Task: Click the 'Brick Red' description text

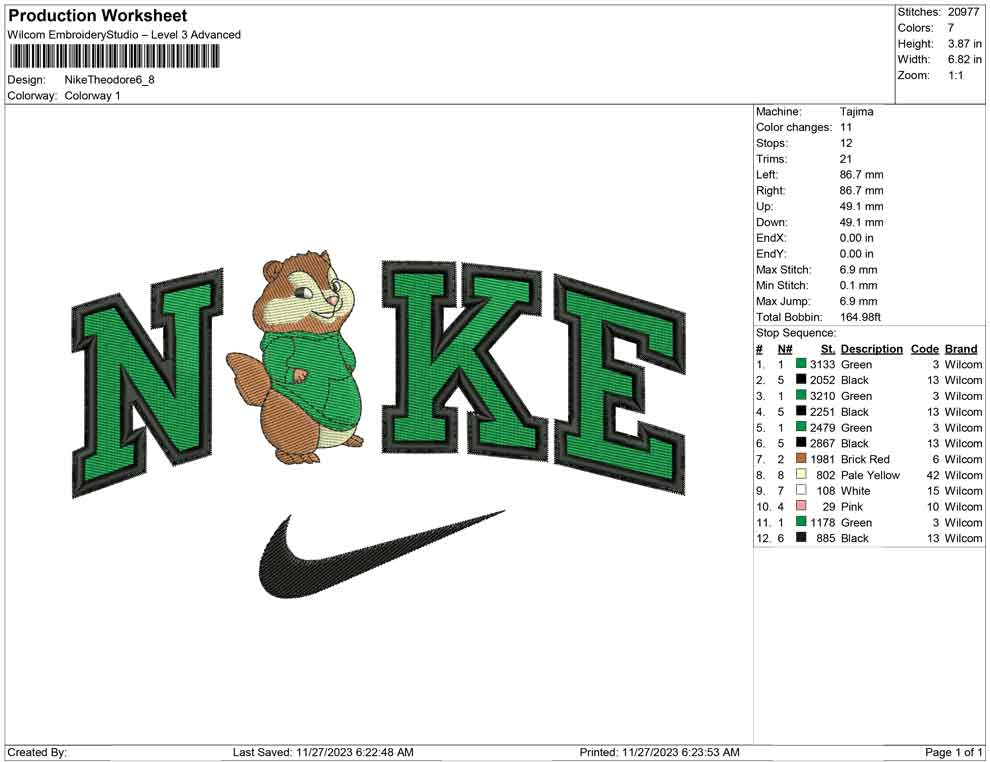Action: [866, 459]
